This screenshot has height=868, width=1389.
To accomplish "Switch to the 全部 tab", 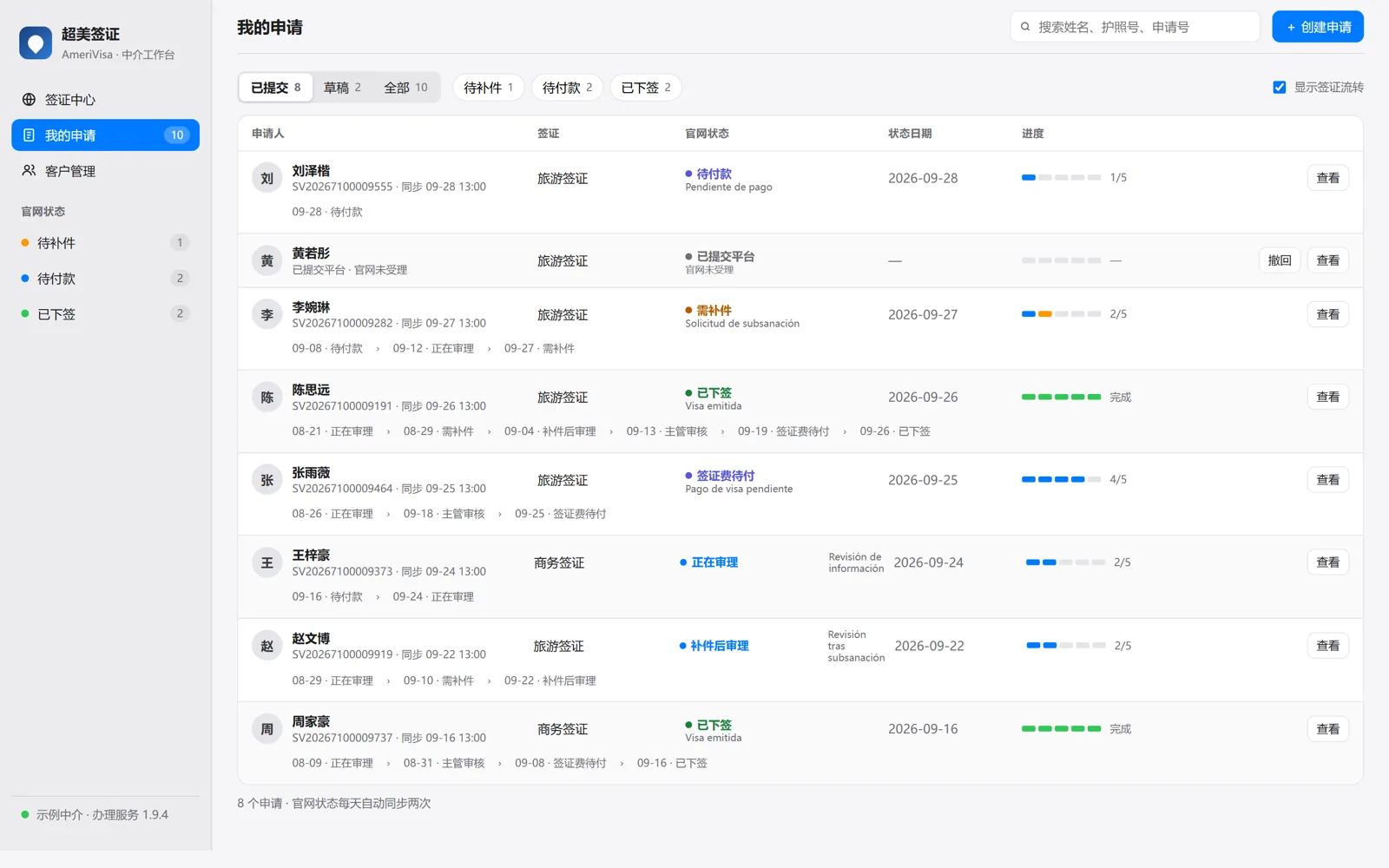I will 405,88.
